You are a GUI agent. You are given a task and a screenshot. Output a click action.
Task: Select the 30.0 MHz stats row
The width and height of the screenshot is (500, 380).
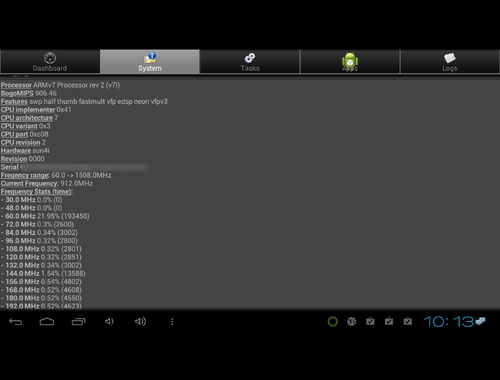(x=32, y=200)
